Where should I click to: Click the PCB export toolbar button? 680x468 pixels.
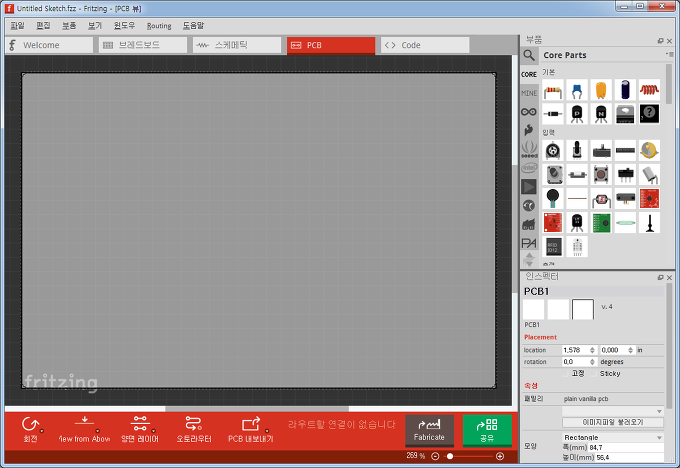coord(251,430)
